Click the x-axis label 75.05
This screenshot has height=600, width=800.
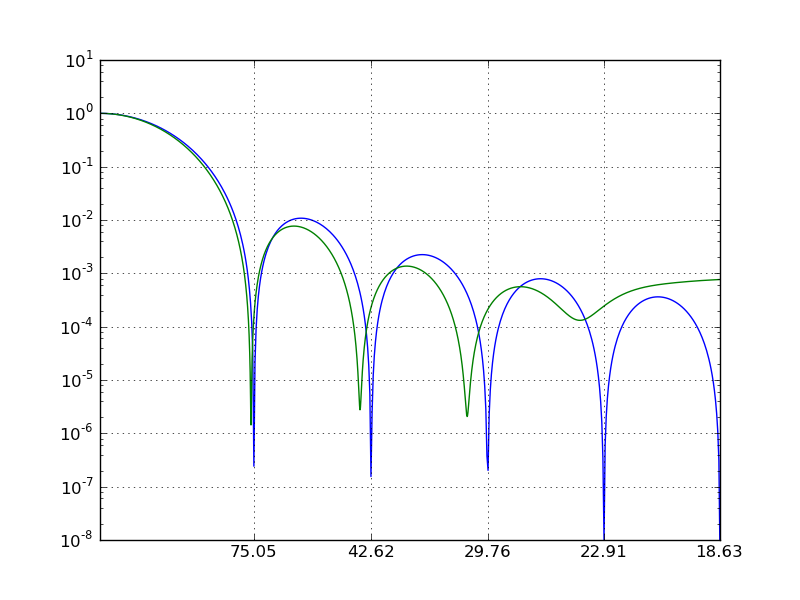tap(254, 552)
